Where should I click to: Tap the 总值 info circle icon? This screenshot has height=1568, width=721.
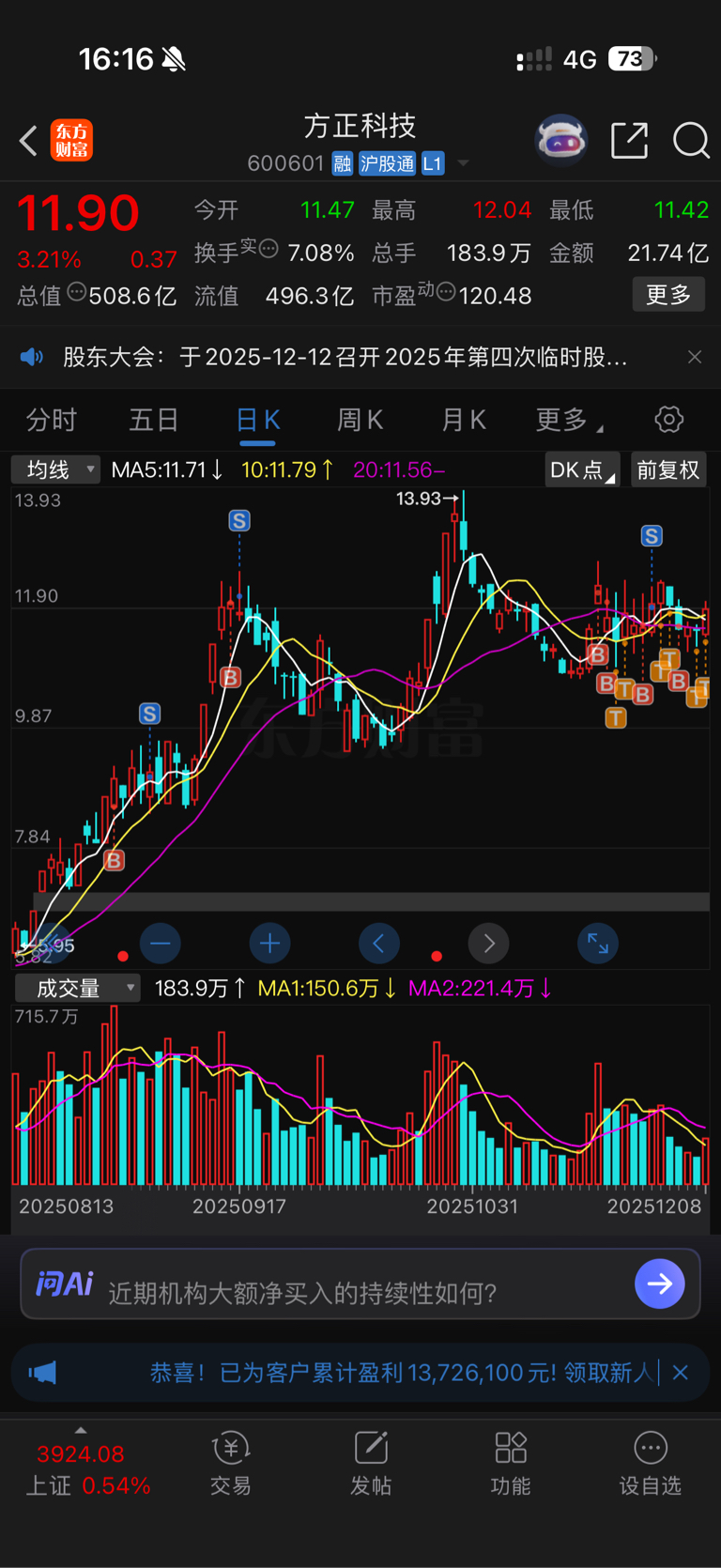tap(75, 292)
